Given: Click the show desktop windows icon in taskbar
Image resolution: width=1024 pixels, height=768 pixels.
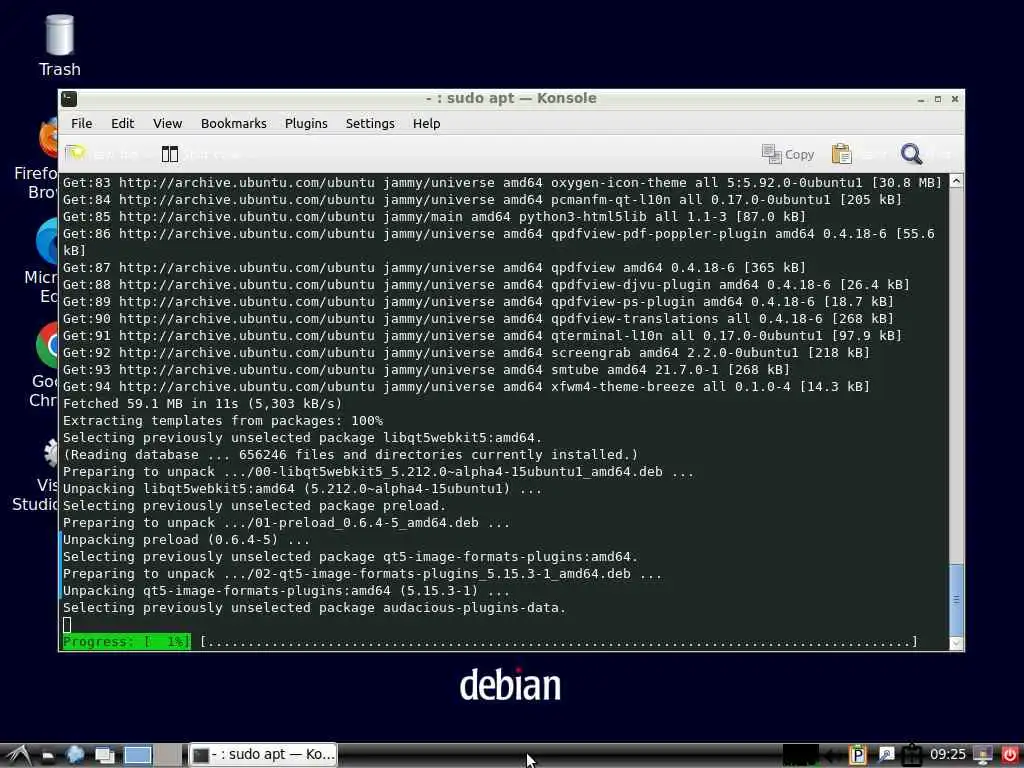Looking at the screenshot, I should point(104,756).
